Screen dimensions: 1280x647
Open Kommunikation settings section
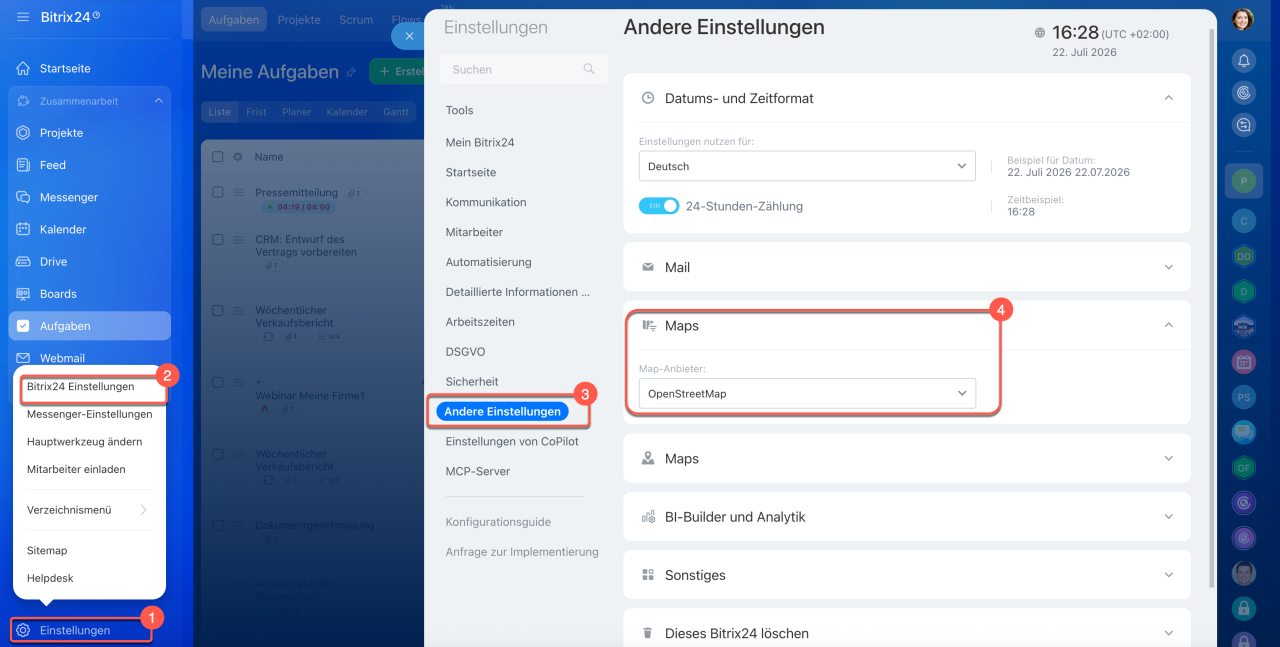coord(486,202)
